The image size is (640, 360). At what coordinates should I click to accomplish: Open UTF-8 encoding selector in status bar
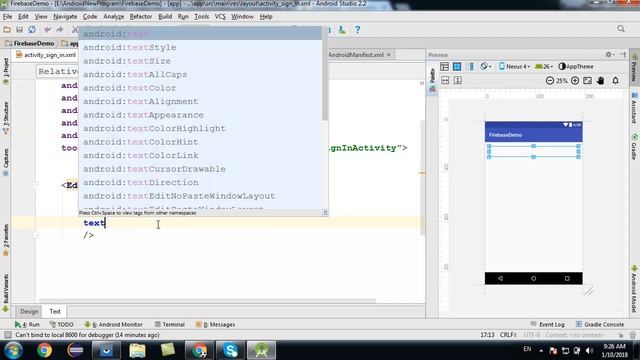(531, 335)
